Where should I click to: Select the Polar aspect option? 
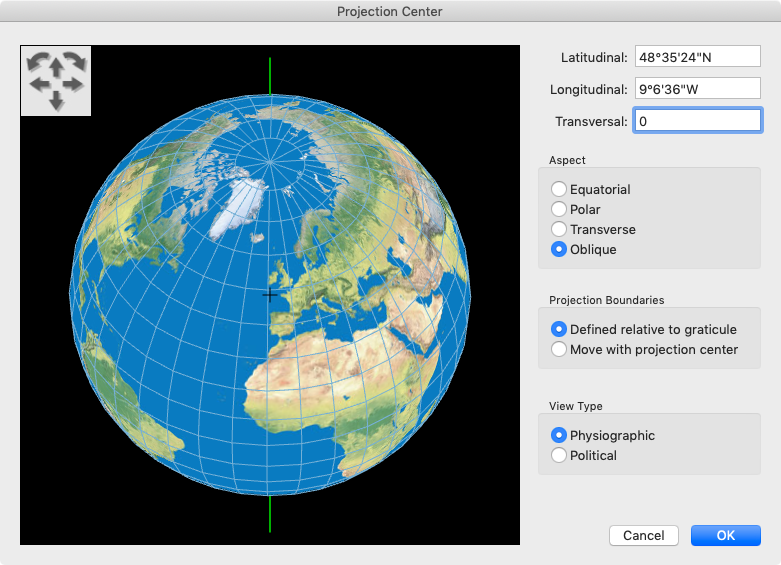coord(559,209)
